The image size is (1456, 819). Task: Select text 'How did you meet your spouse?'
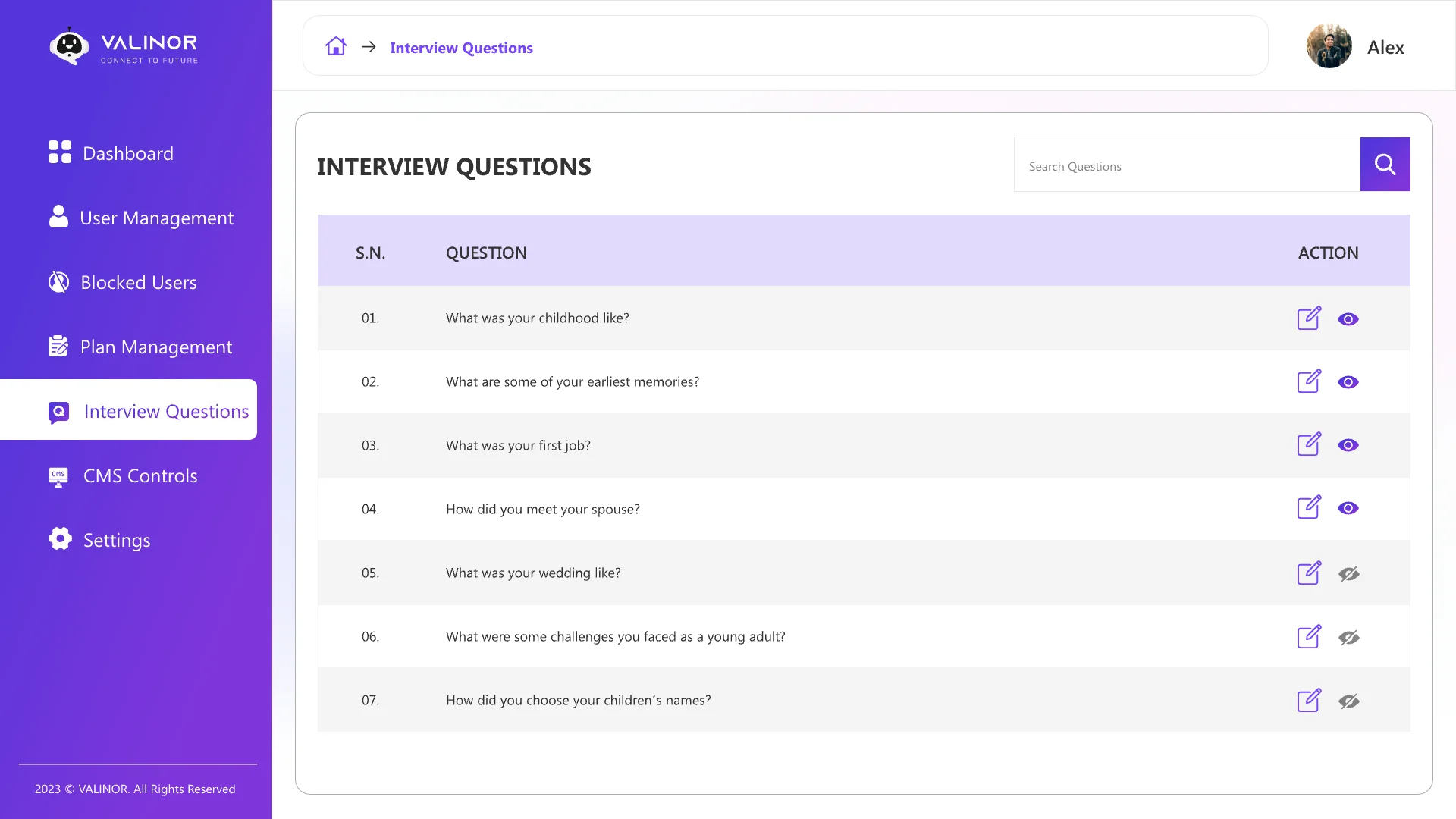(542, 509)
